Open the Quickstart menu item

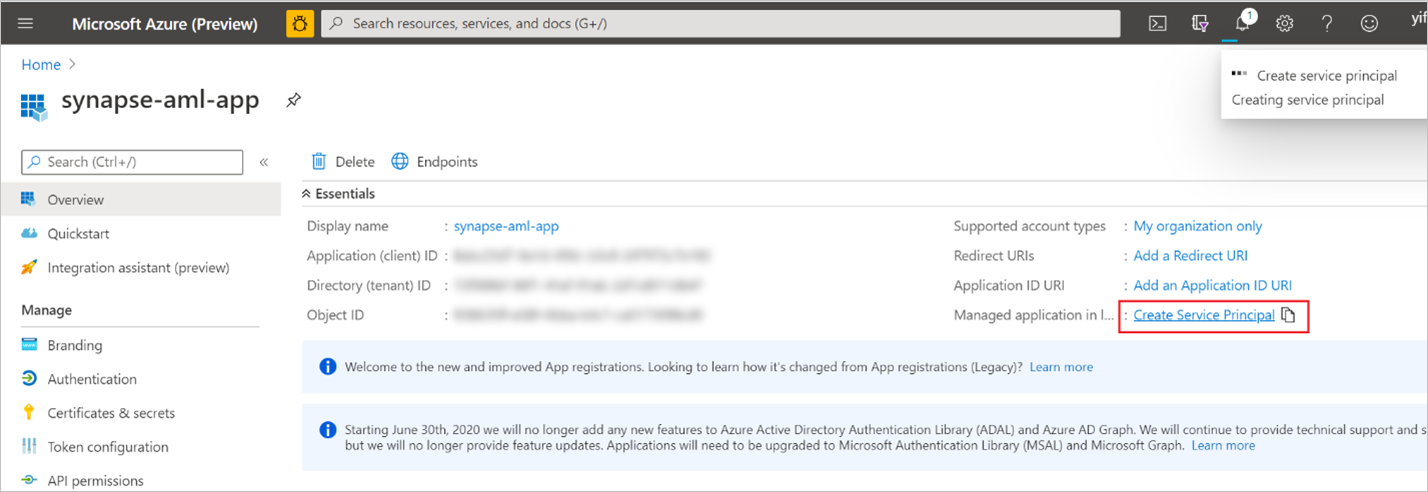click(x=78, y=234)
